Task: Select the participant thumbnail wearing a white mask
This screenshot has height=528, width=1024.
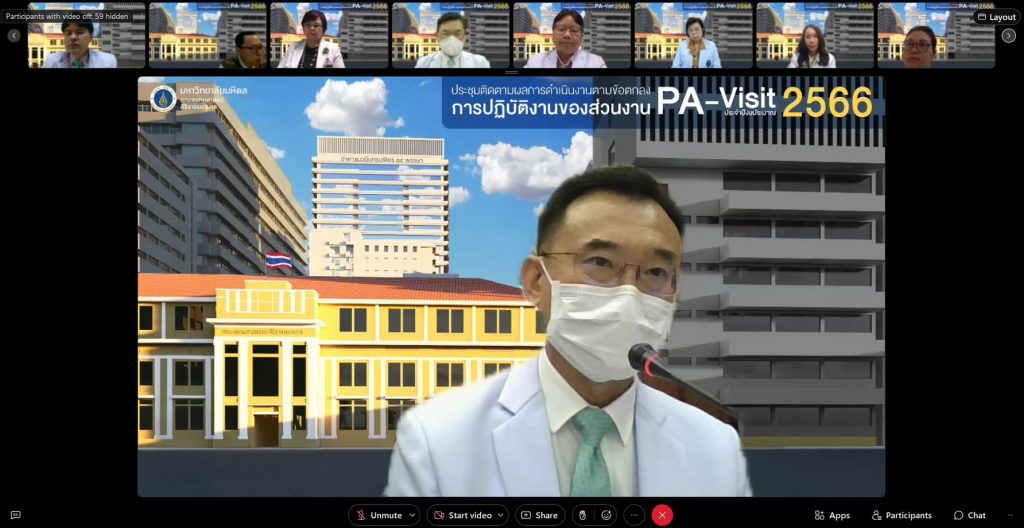Action: [x=452, y=36]
